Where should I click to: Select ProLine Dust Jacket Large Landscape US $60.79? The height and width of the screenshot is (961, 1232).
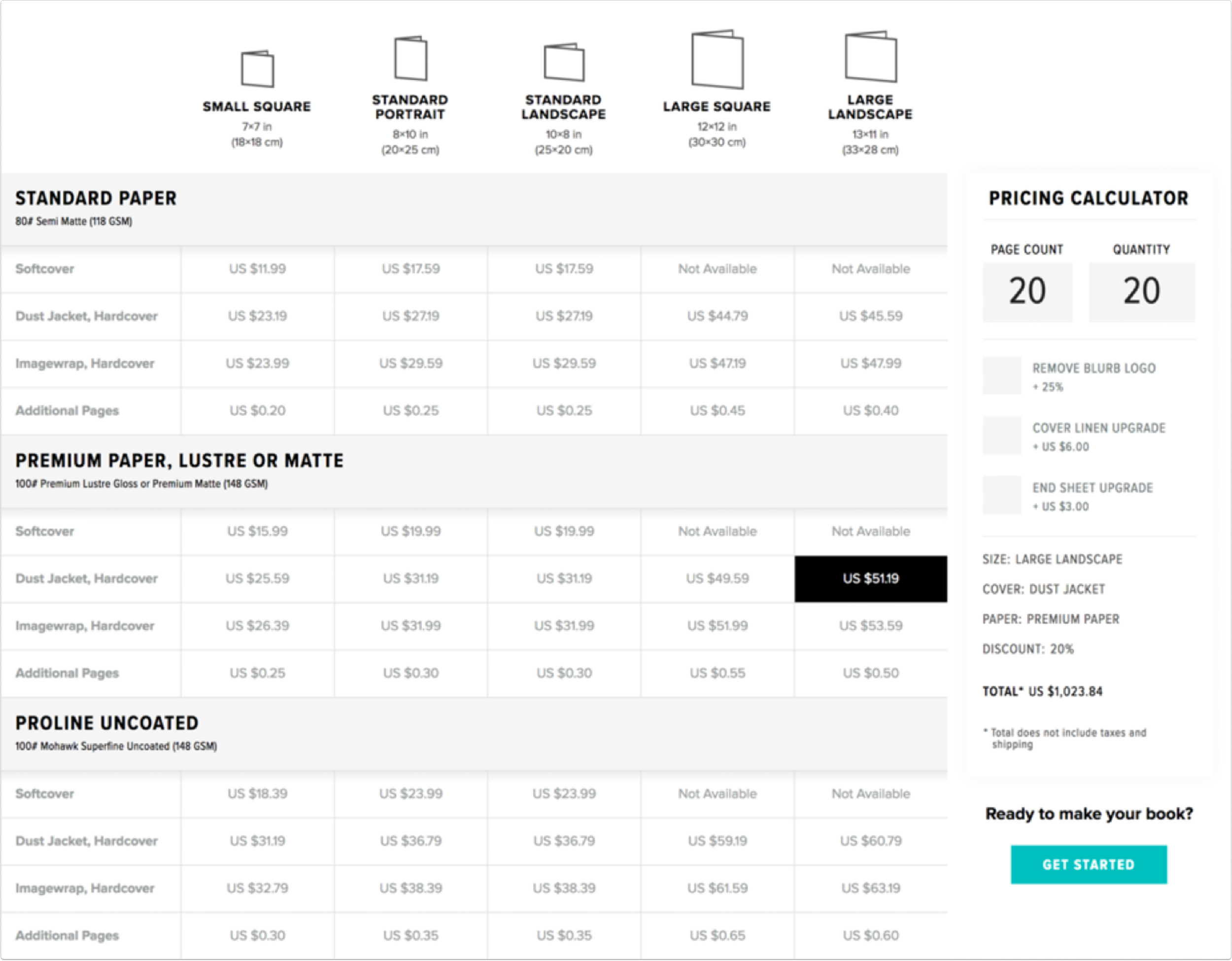click(x=870, y=841)
